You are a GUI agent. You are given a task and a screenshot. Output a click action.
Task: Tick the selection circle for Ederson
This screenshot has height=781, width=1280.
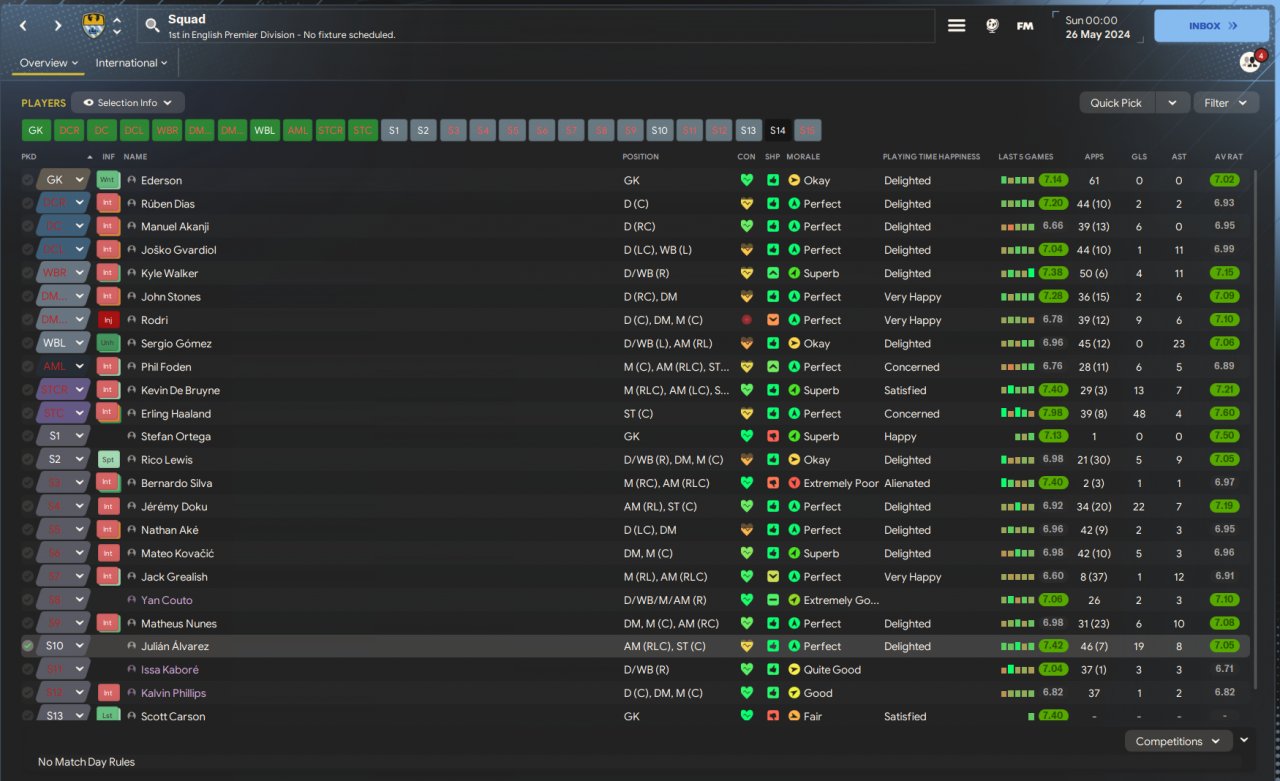pos(27,180)
